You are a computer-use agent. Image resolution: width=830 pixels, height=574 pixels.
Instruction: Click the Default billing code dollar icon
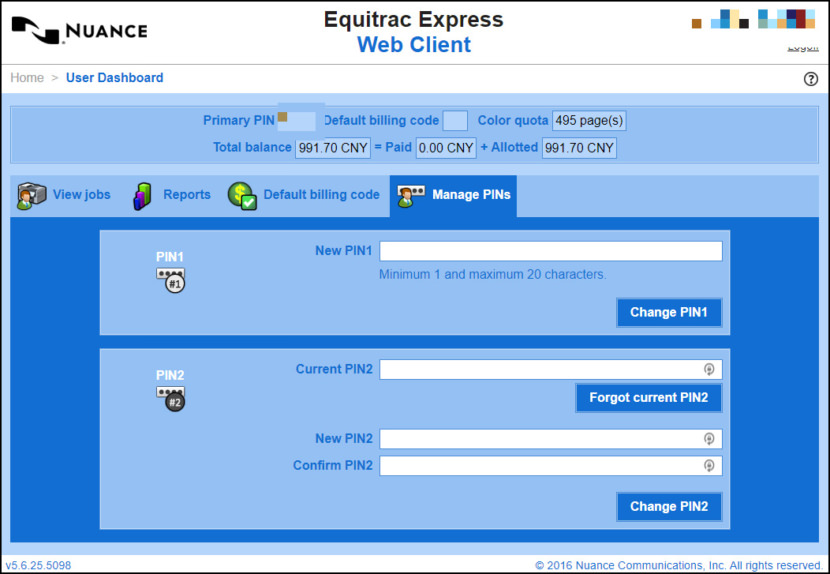pos(242,196)
